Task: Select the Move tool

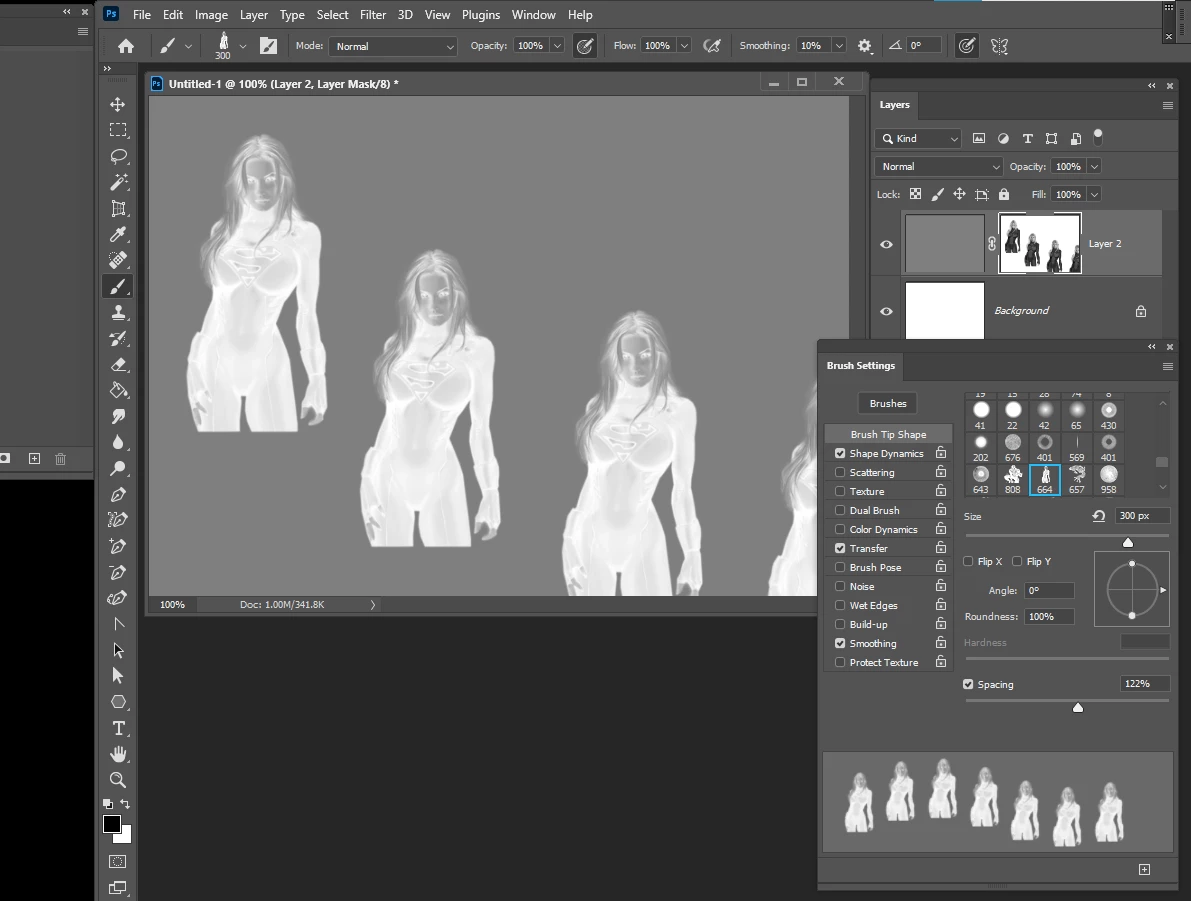Action: tap(118, 105)
